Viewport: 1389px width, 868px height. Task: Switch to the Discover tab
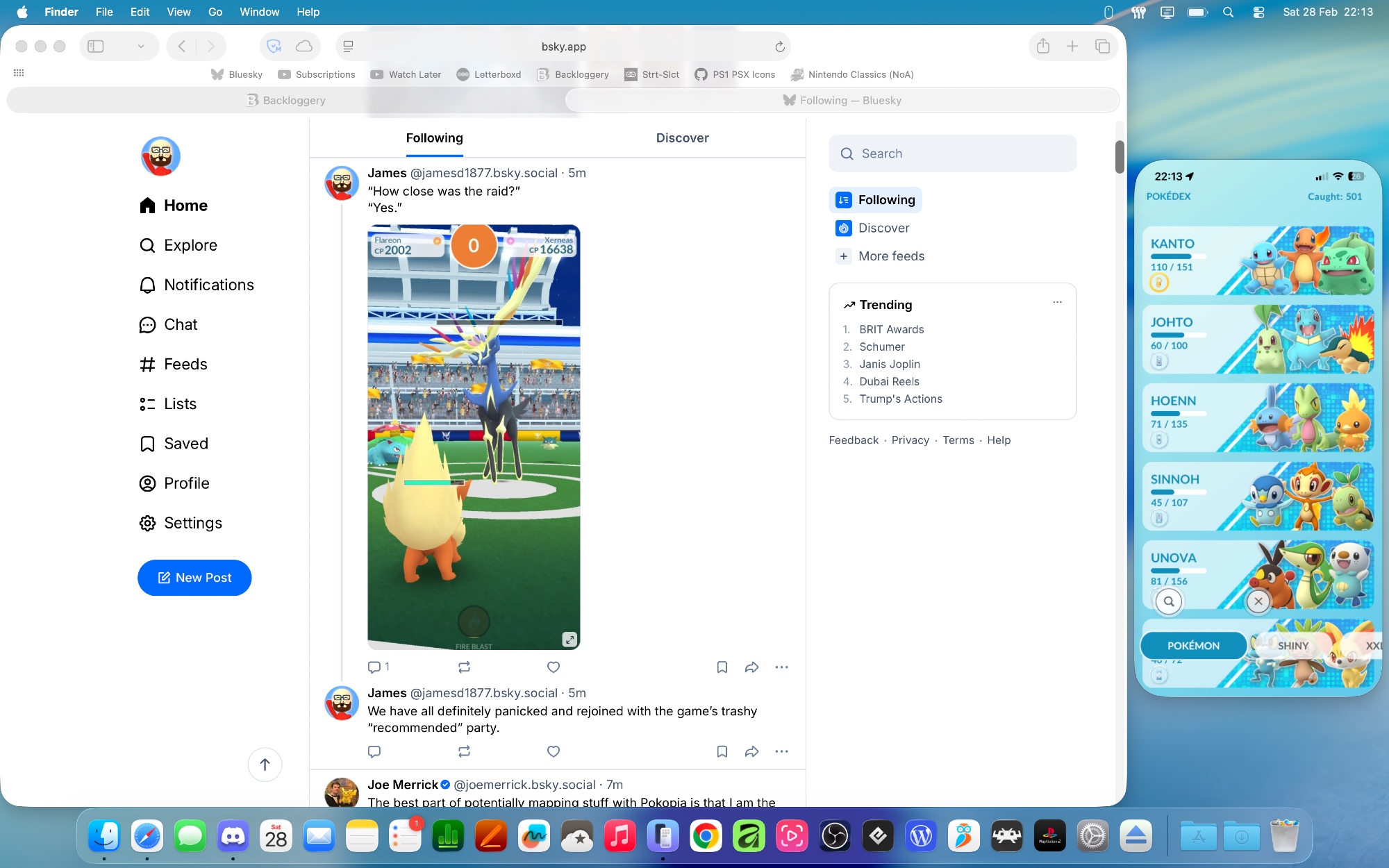pos(682,138)
